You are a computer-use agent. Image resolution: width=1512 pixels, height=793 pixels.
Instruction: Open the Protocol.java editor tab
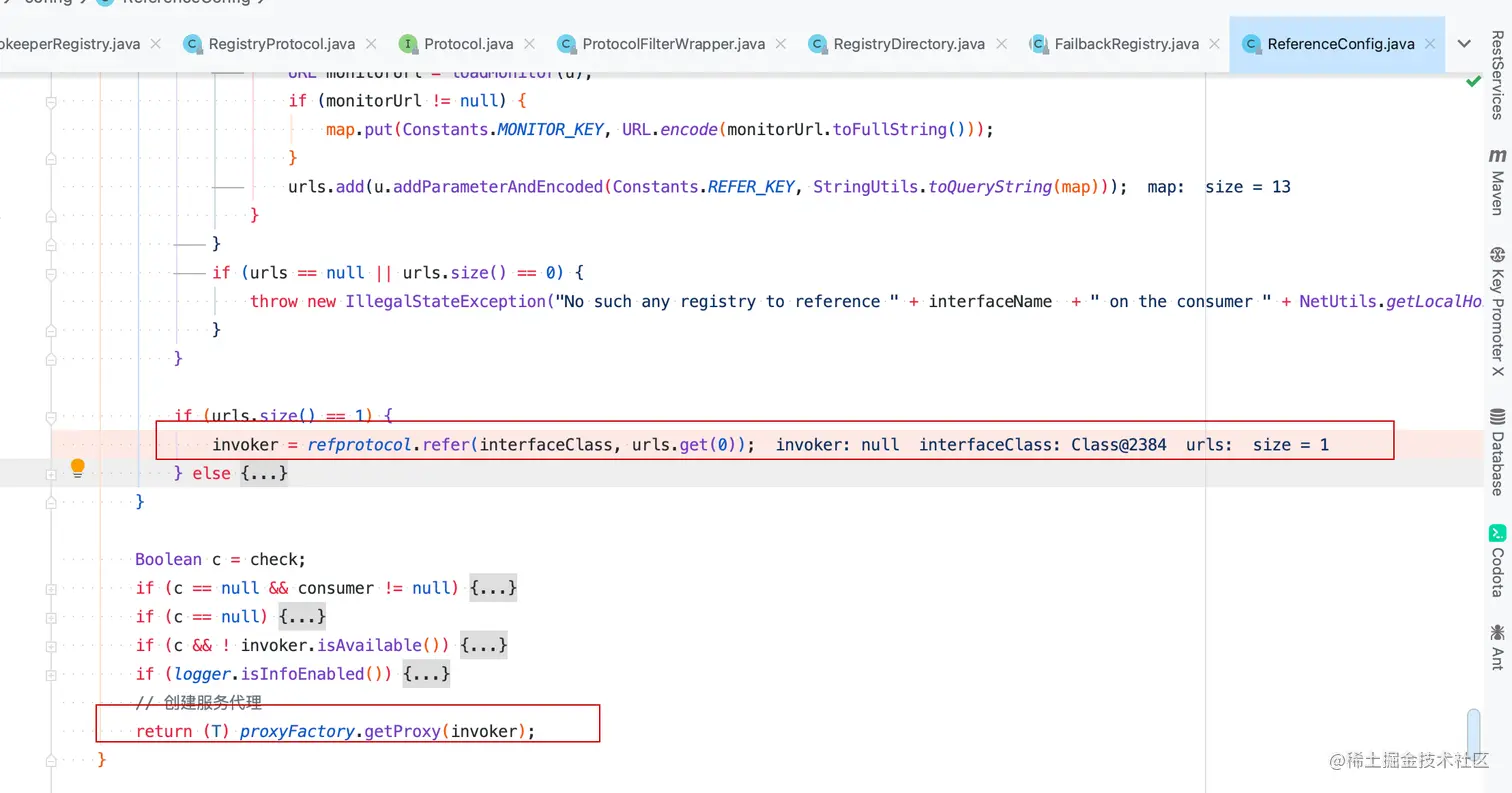click(457, 44)
